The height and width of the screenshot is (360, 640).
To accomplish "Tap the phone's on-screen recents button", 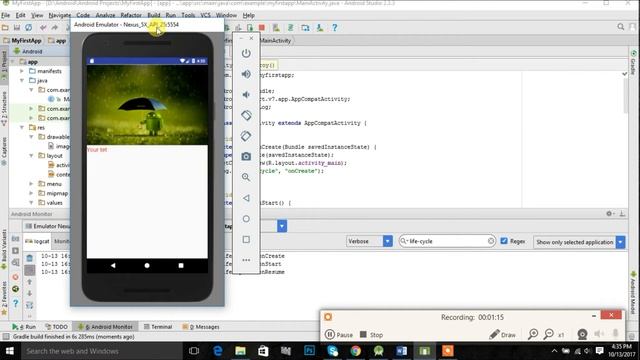I will (x=181, y=265).
